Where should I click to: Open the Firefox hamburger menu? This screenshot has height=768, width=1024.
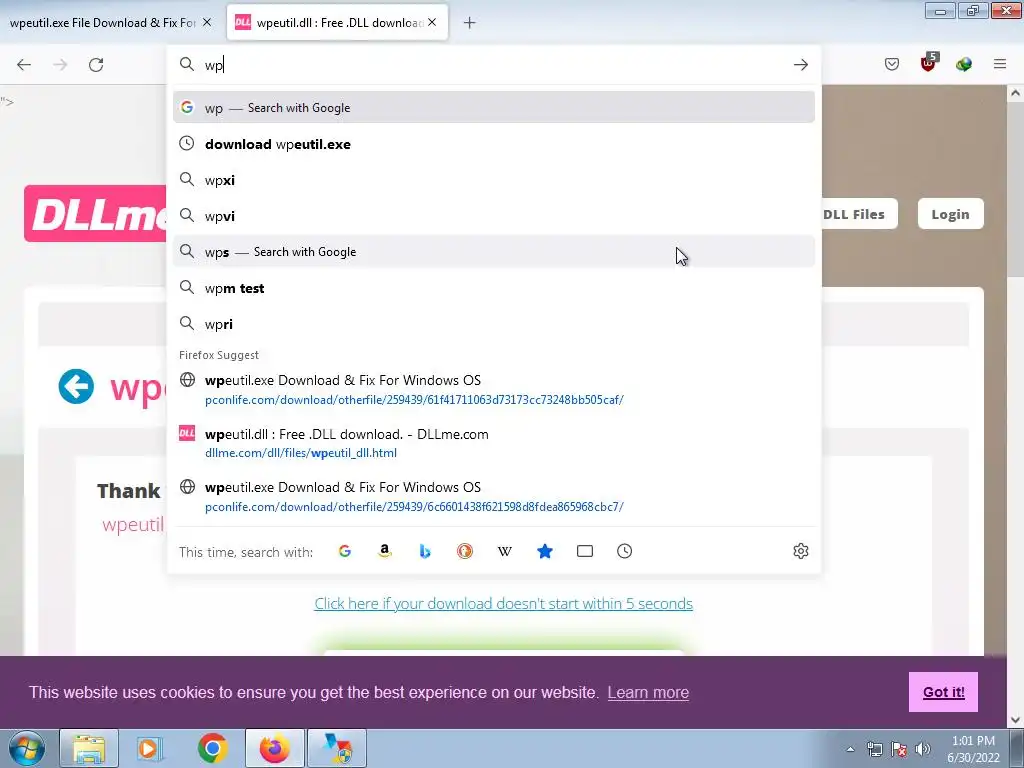coord(1000,64)
